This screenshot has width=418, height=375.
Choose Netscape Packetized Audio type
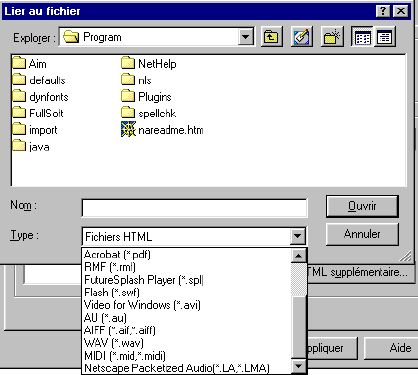click(187, 368)
